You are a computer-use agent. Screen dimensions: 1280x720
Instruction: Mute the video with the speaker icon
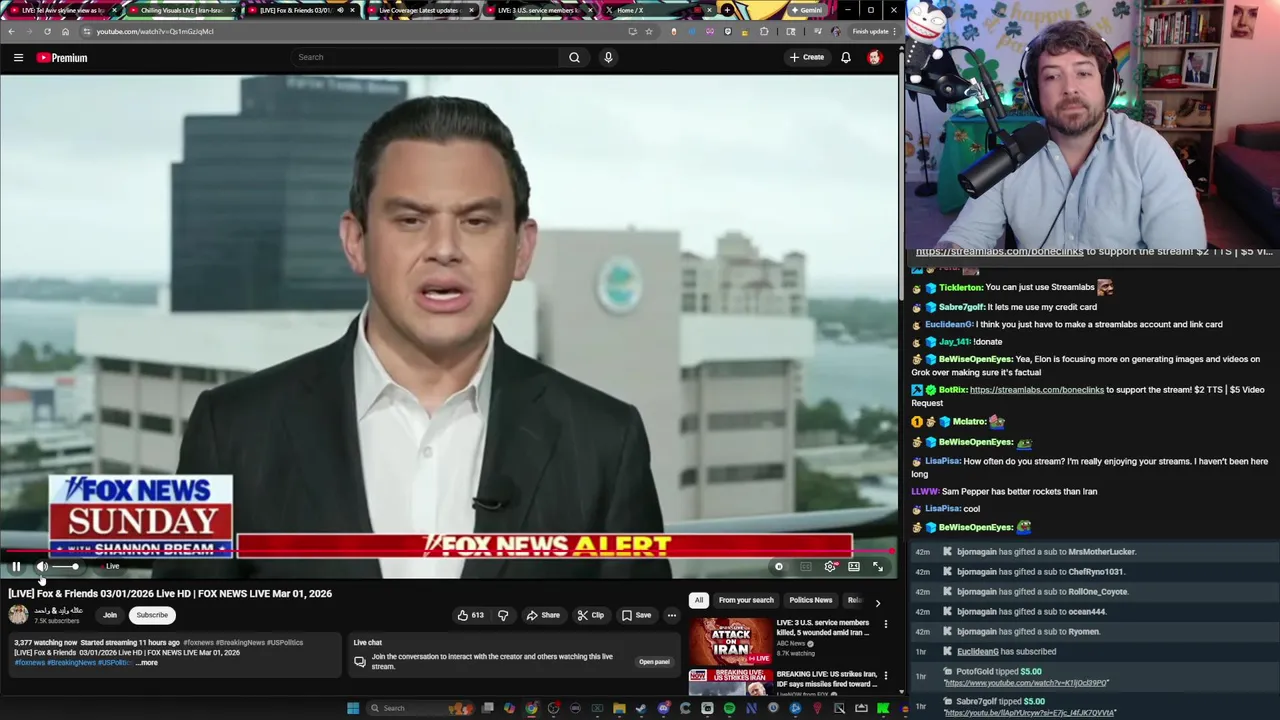pyautogui.click(x=42, y=567)
